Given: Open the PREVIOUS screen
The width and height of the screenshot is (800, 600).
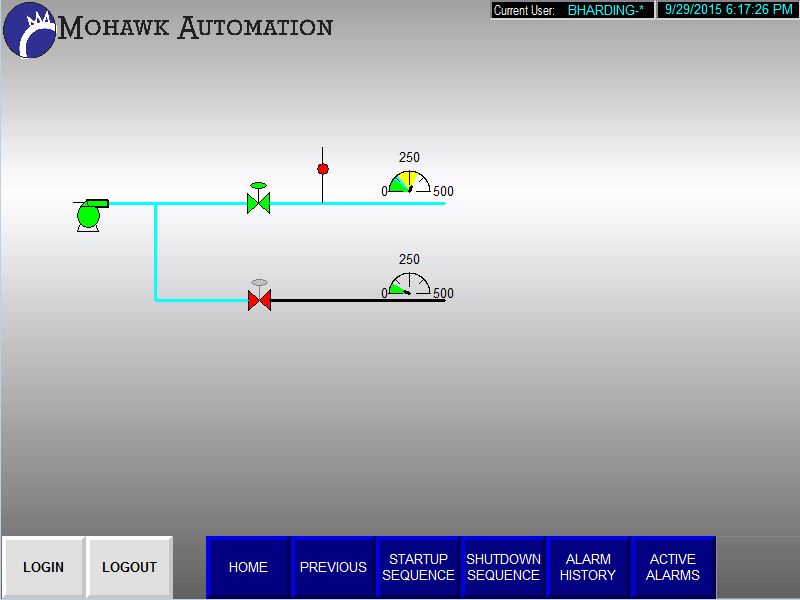Looking at the screenshot, I should point(333,567).
